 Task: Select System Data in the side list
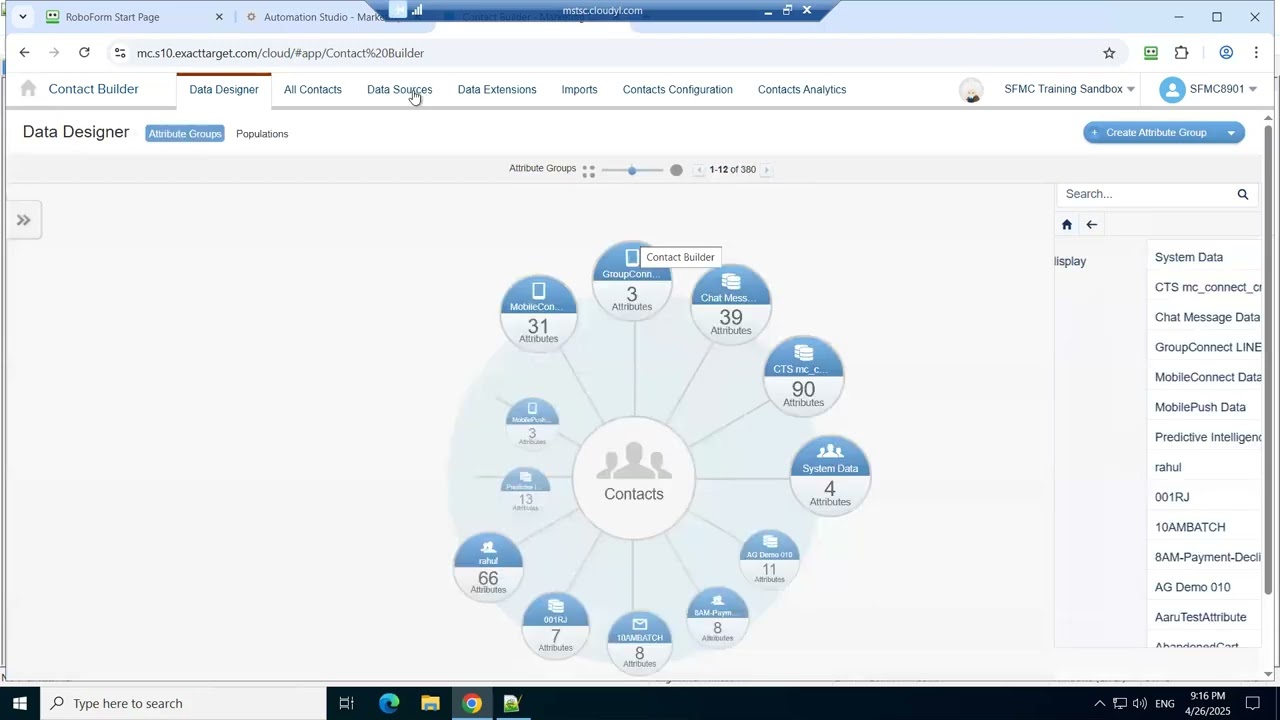pyautogui.click(x=1189, y=257)
